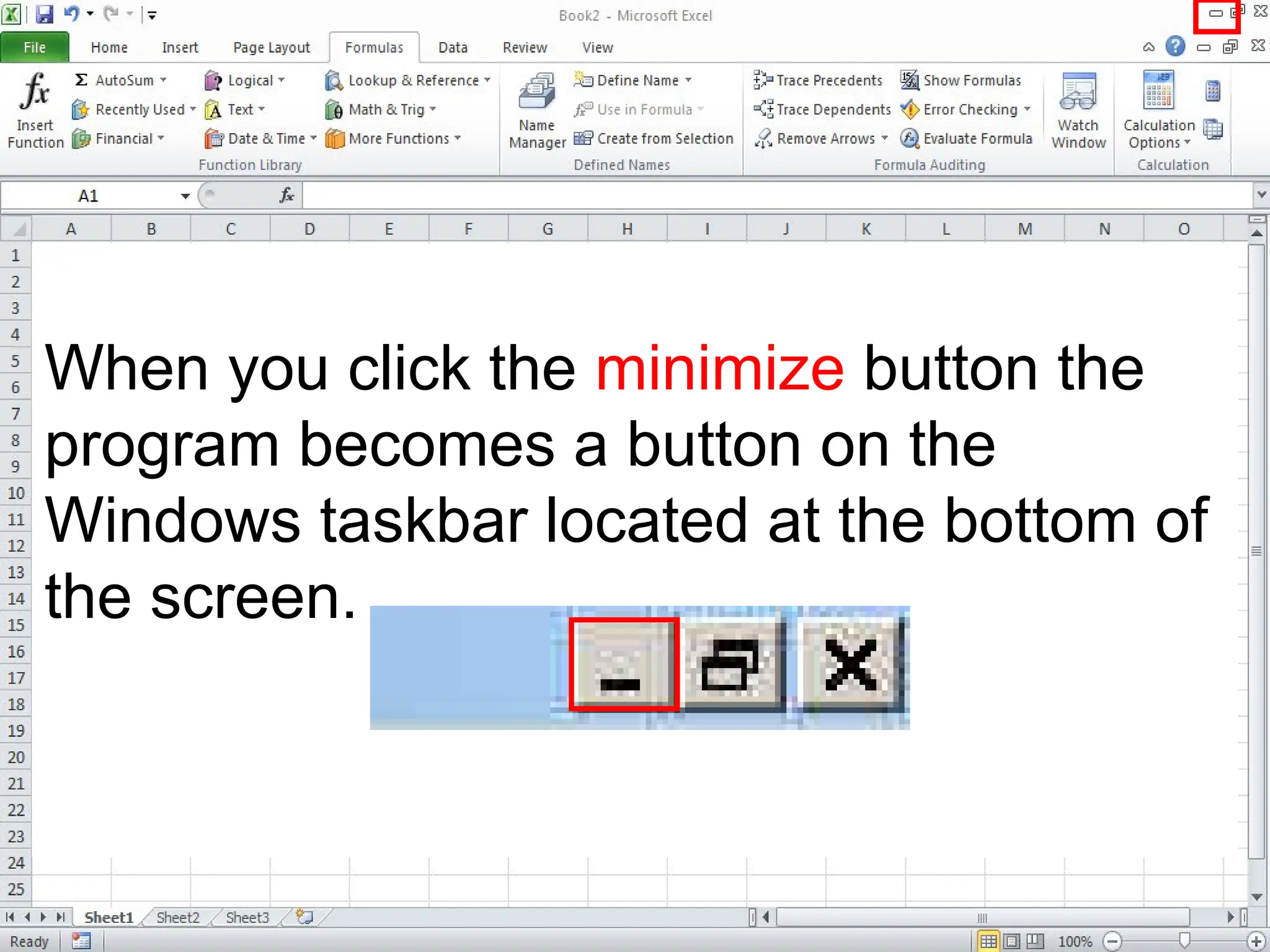The image size is (1270, 952).
Task: Switch to Page Layout view in status bar
Action: (1011, 941)
